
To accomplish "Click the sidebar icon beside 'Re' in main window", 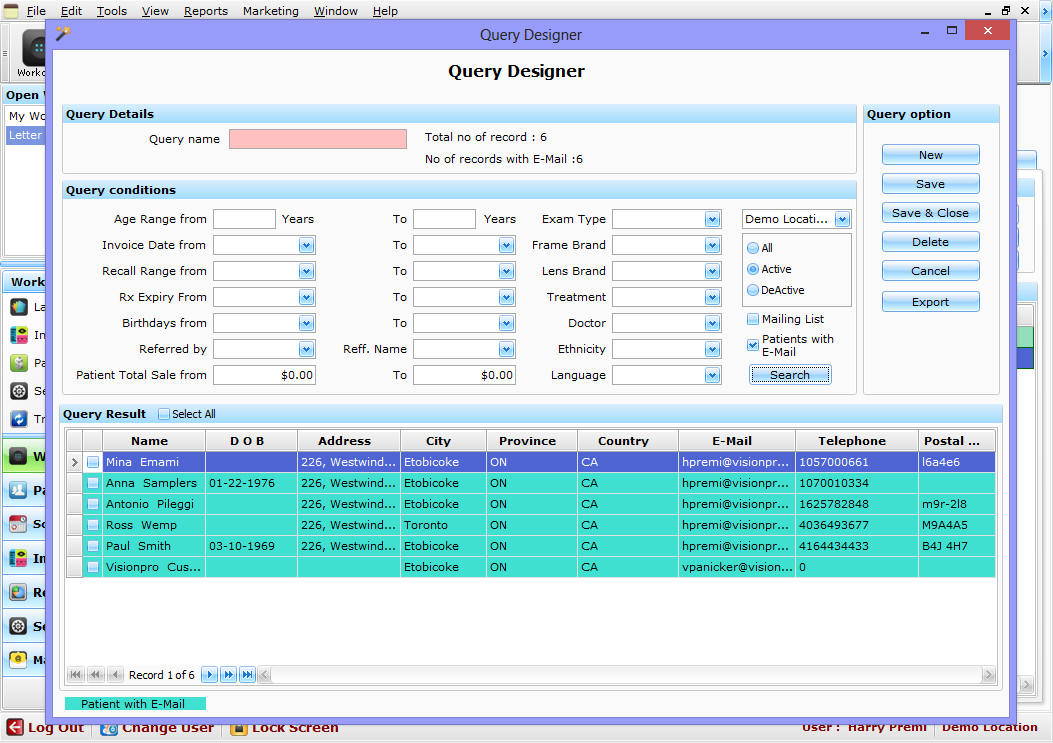I will point(19,593).
